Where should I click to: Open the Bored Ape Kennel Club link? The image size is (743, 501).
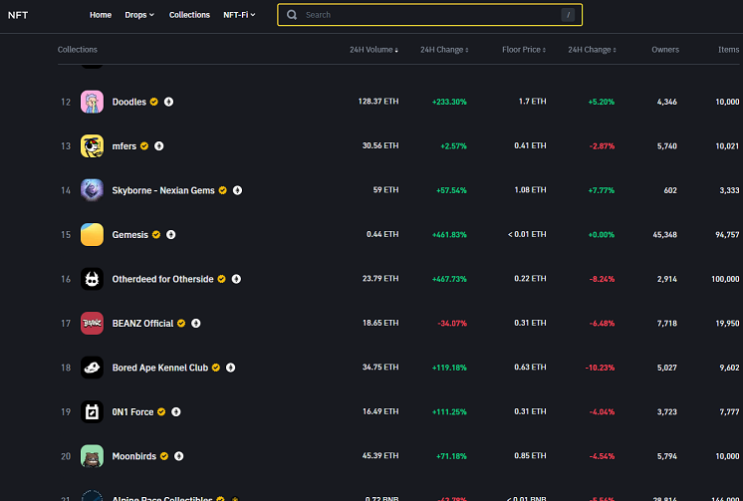[x=160, y=368]
